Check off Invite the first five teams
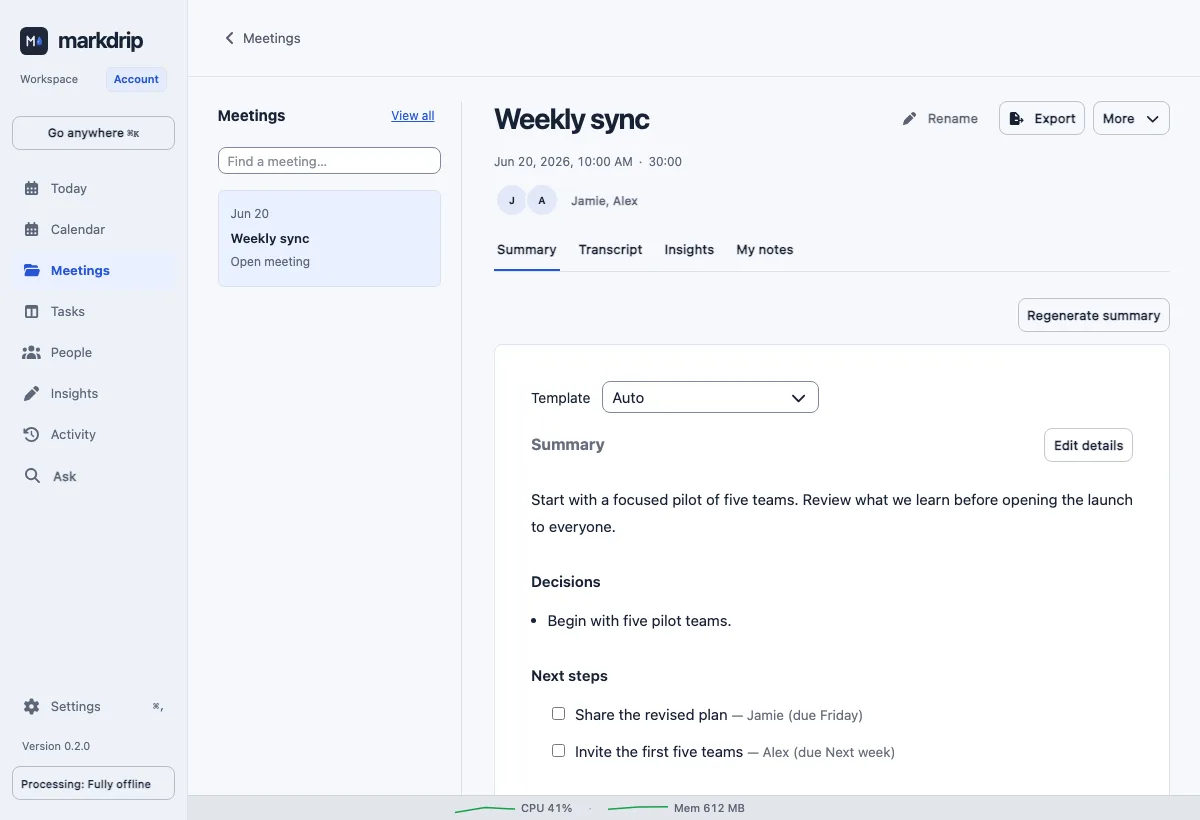The height and width of the screenshot is (820, 1200). 559,751
